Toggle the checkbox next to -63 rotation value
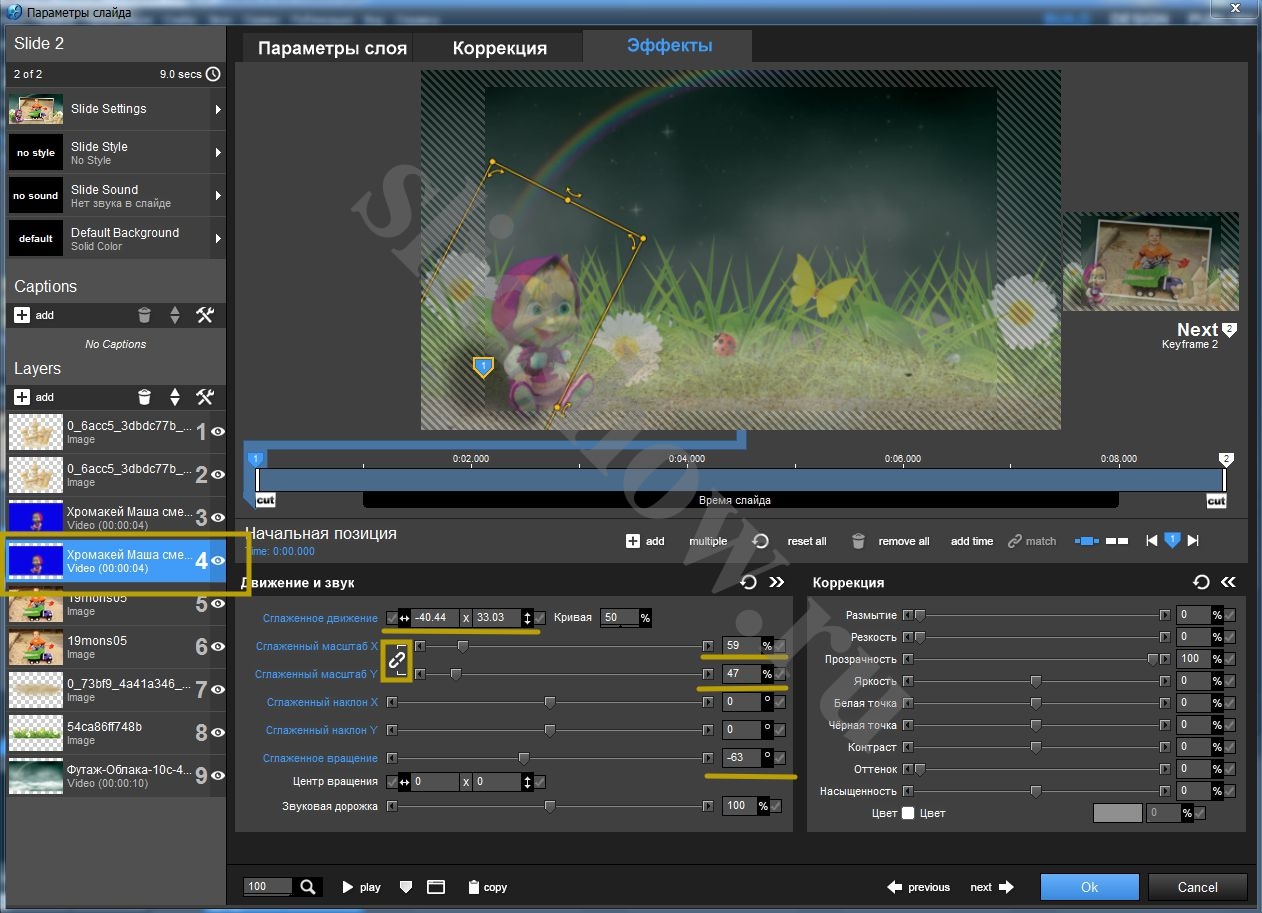Screen dimensions: 1262x913 pyautogui.click(x=780, y=758)
